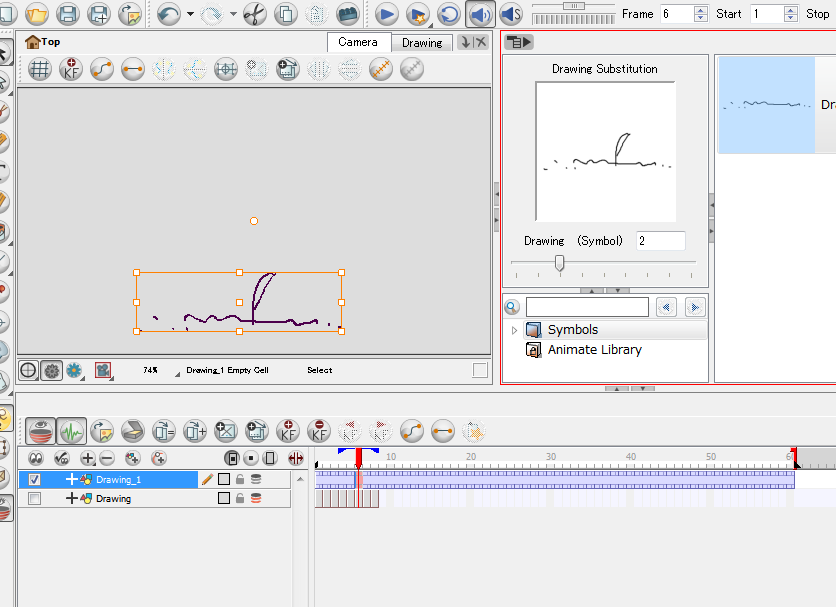Viewport: 836px width, 607px height.
Task: Decrease the Start value with down stepper
Action: point(791,18)
